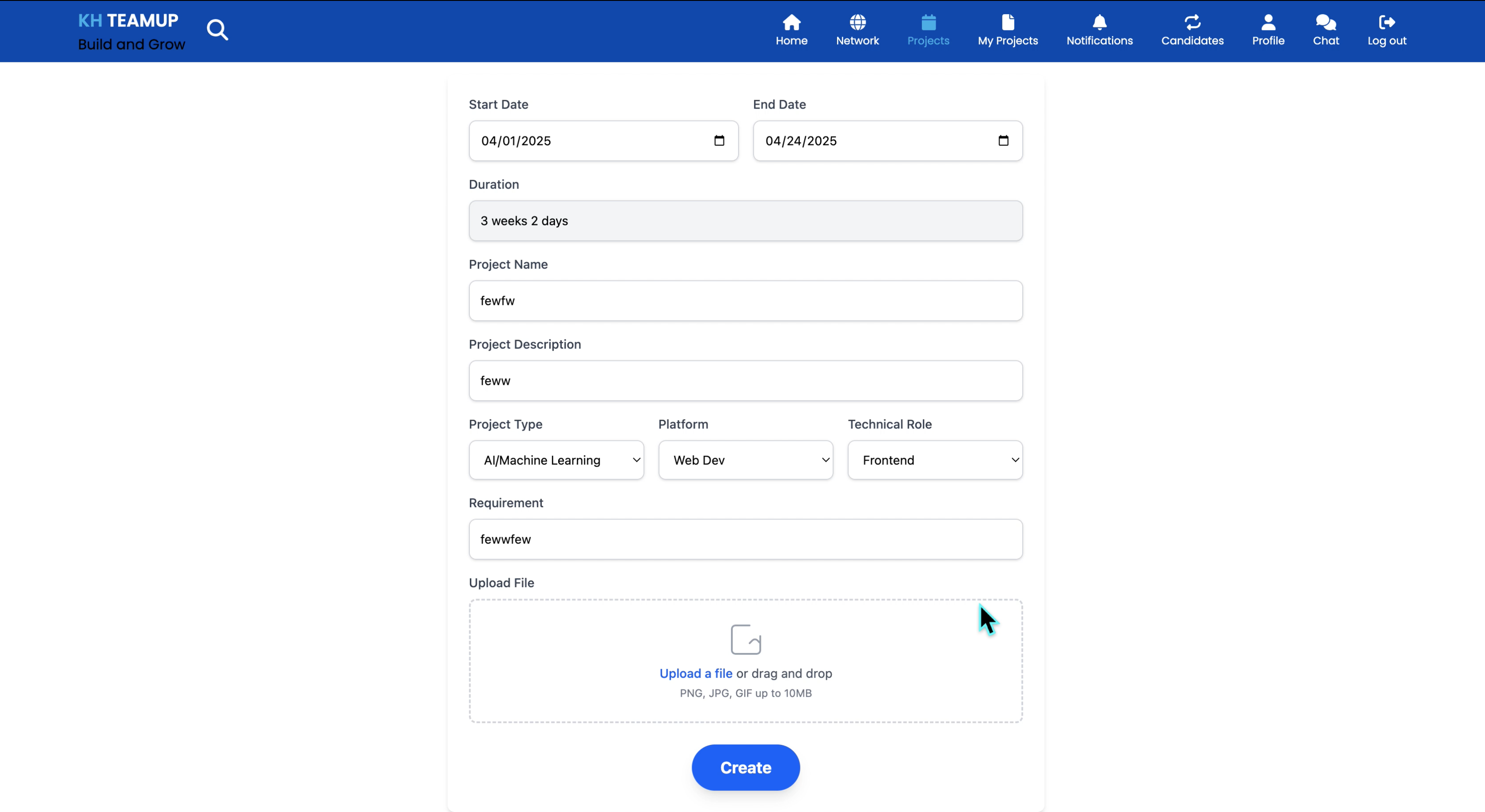Go to Network globe icon

(x=857, y=23)
